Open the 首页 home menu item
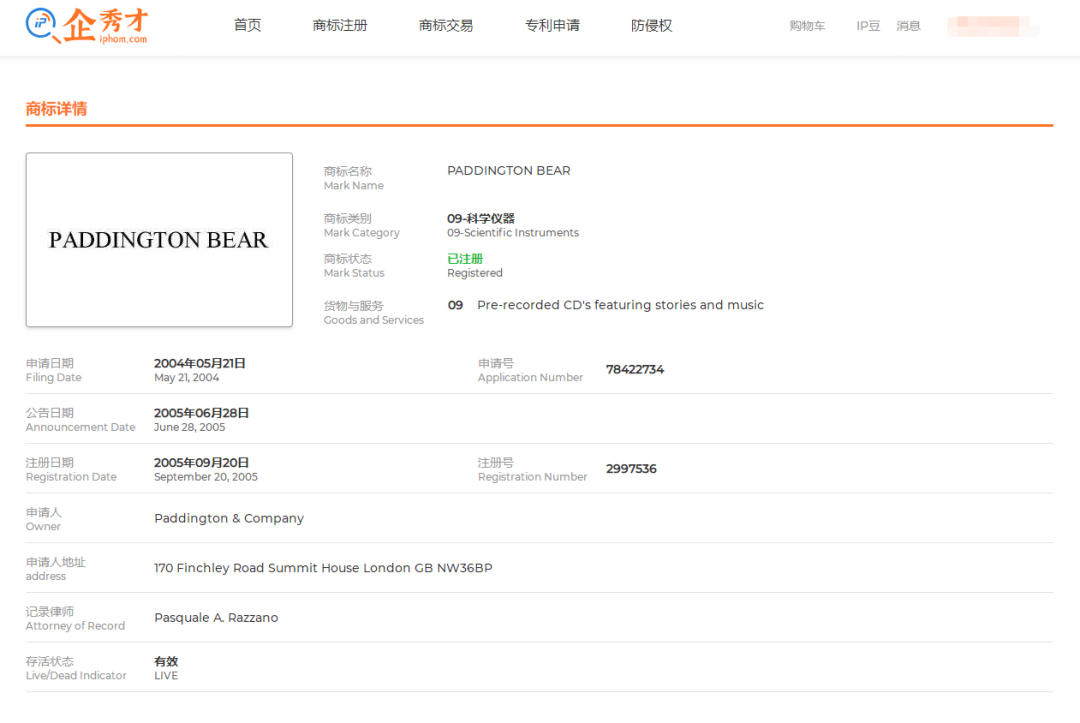 [247, 25]
